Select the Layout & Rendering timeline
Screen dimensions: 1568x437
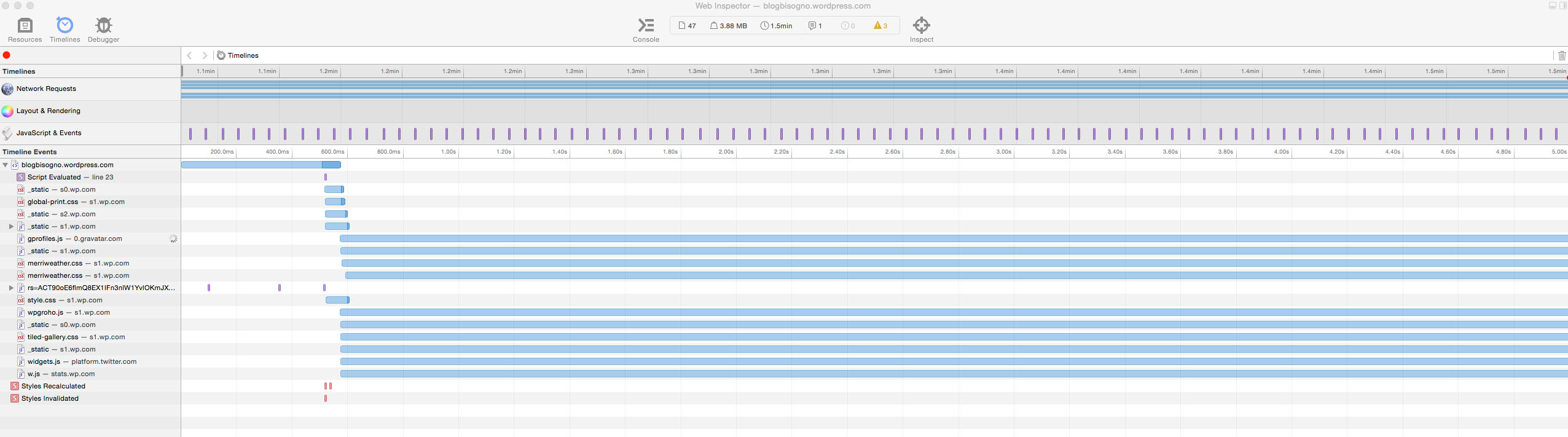[48, 111]
